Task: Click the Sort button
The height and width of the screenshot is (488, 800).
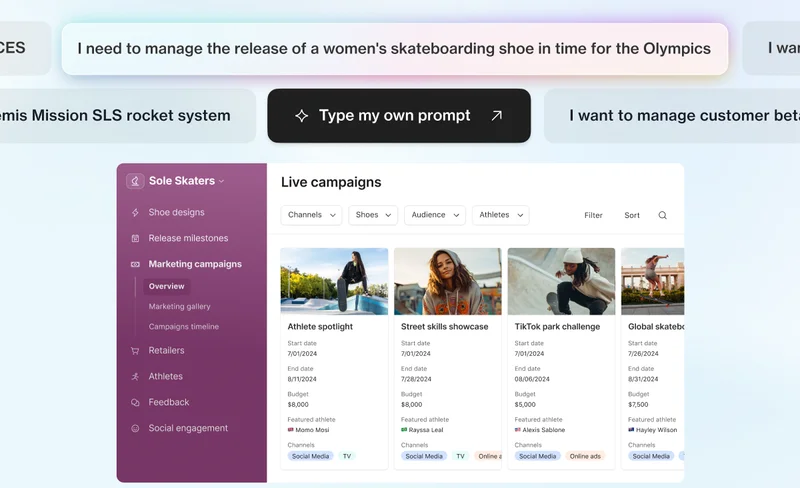Action: pos(632,215)
